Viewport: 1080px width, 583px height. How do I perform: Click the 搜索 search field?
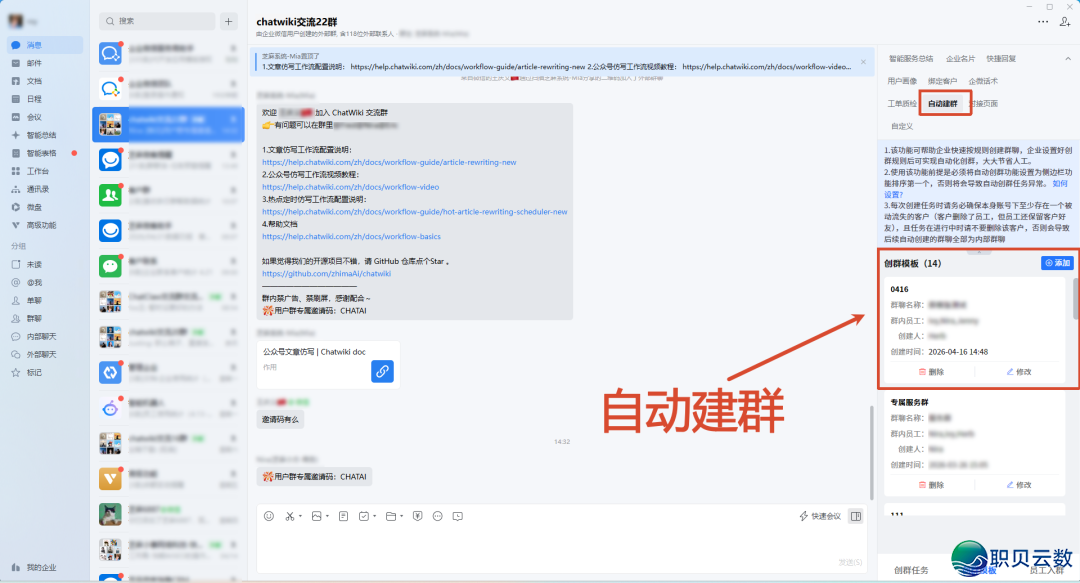click(x=158, y=21)
